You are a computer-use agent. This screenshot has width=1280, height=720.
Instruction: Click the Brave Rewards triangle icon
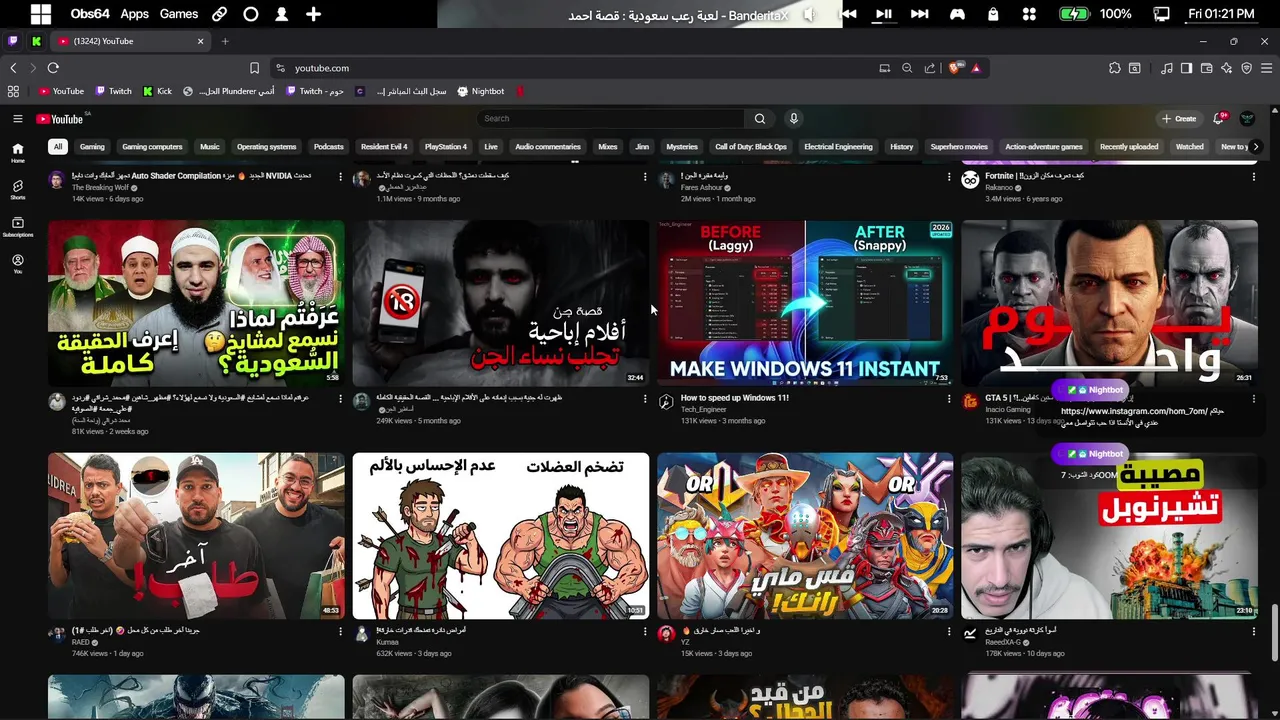(x=976, y=68)
